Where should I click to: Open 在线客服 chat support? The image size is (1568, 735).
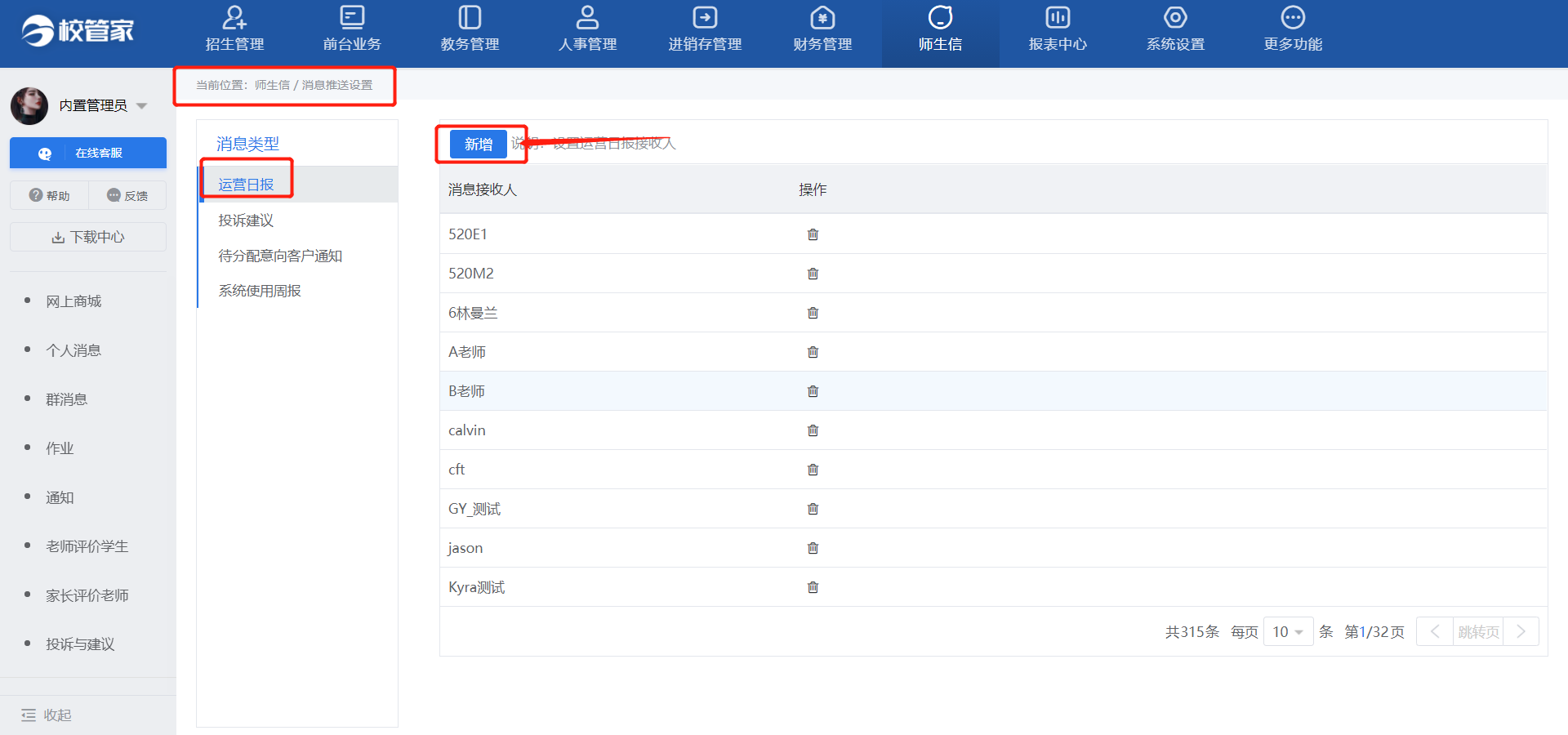88,153
